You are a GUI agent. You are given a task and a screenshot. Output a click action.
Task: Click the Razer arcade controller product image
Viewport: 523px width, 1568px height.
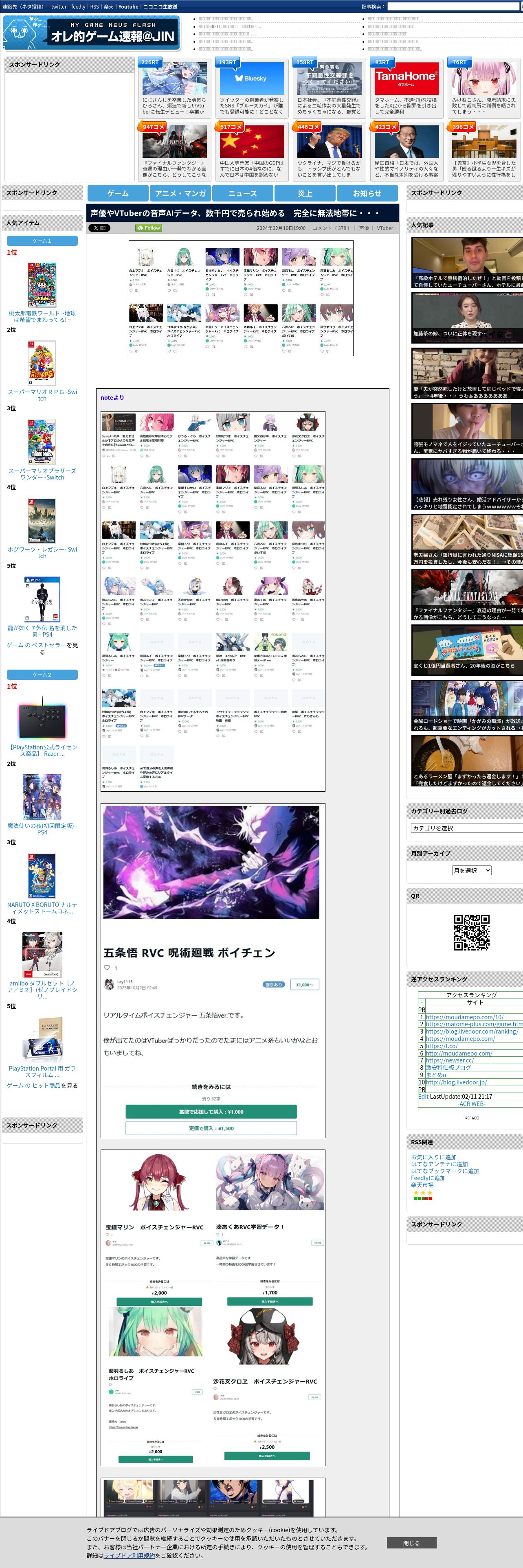tap(42, 718)
